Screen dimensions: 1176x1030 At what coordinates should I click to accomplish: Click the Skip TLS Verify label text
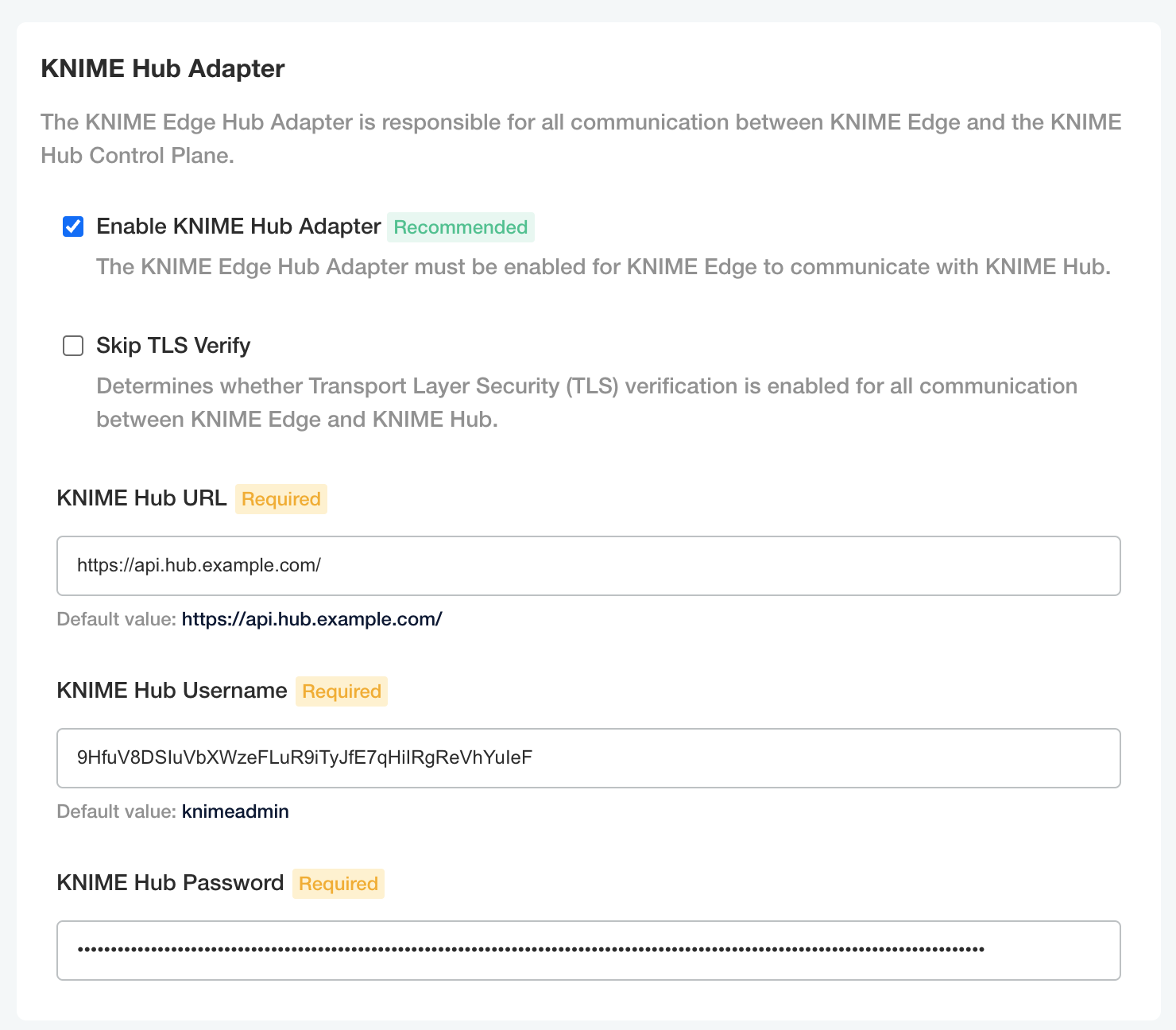(x=173, y=346)
